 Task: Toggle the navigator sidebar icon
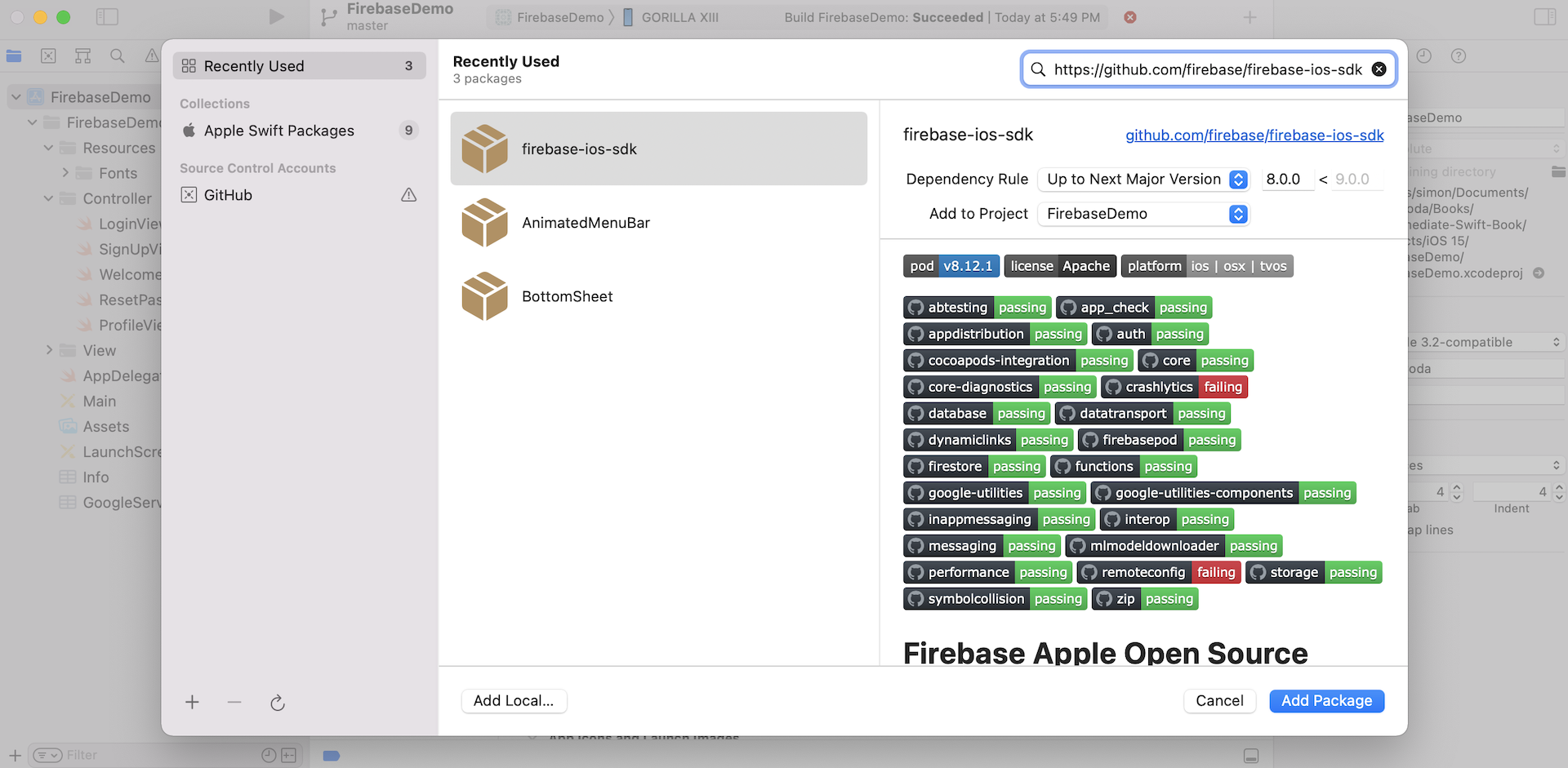click(x=107, y=17)
